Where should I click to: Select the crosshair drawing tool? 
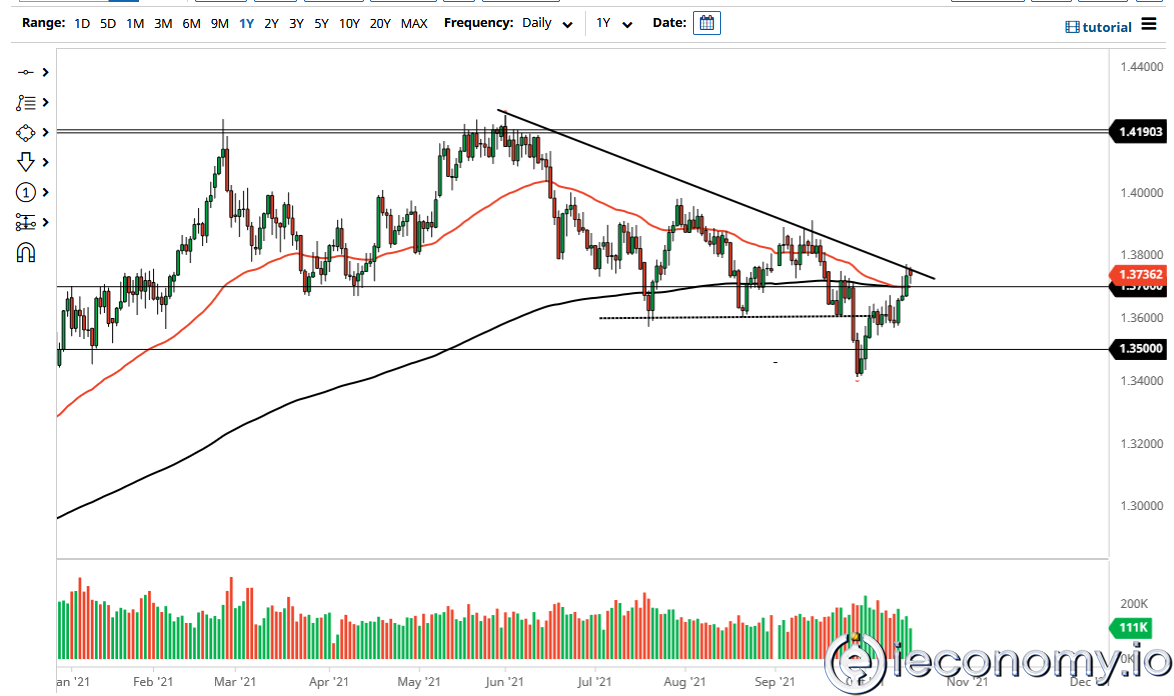pos(25,72)
